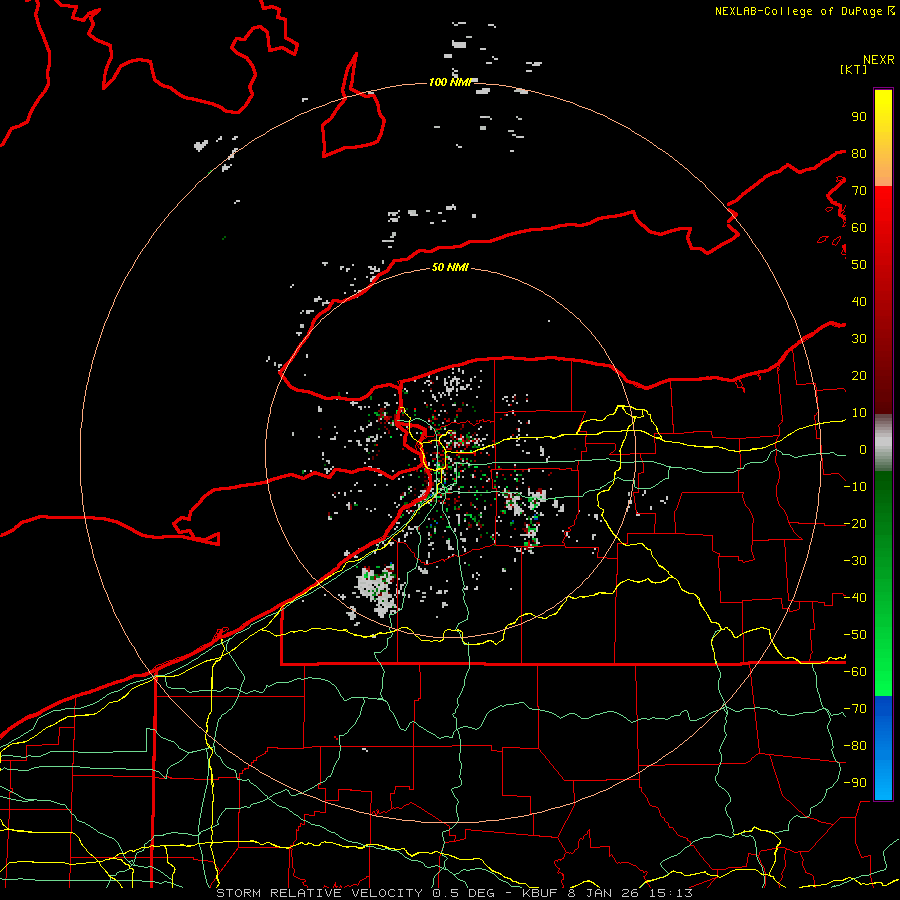Click the 90 label on velocity scale
The width and height of the screenshot is (900, 900).
point(859,117)
